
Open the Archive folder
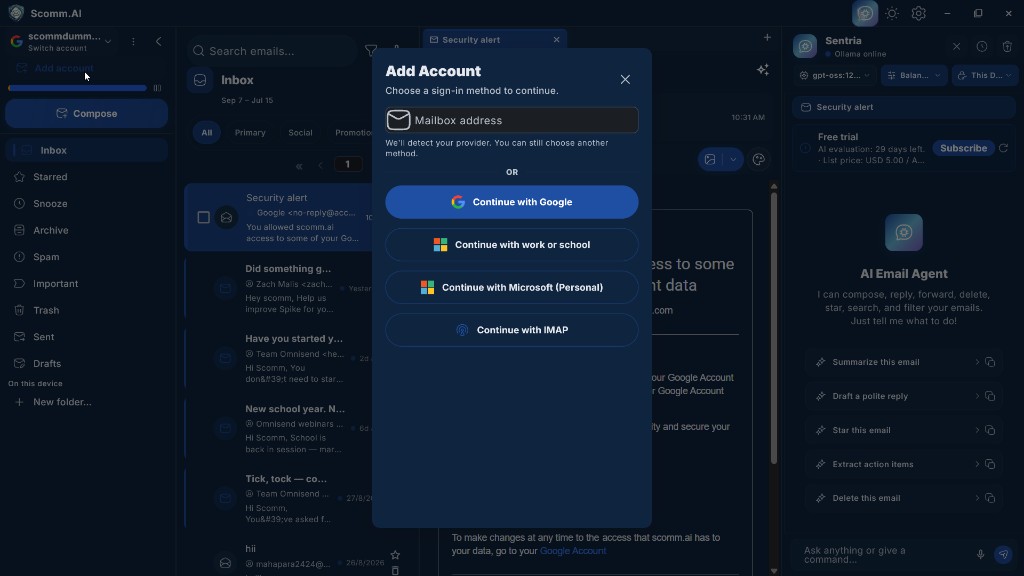click(x=50, y=231)
